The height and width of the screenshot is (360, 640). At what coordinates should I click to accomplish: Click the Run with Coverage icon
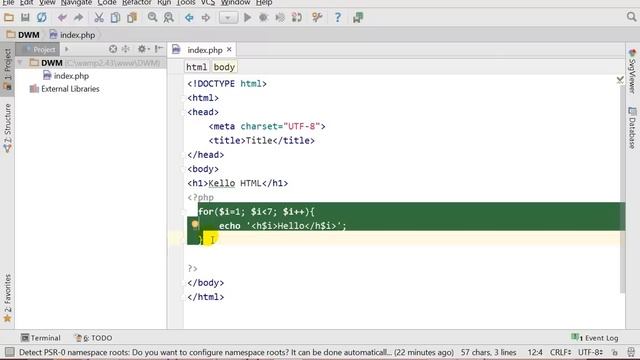(x=280, y=18)
